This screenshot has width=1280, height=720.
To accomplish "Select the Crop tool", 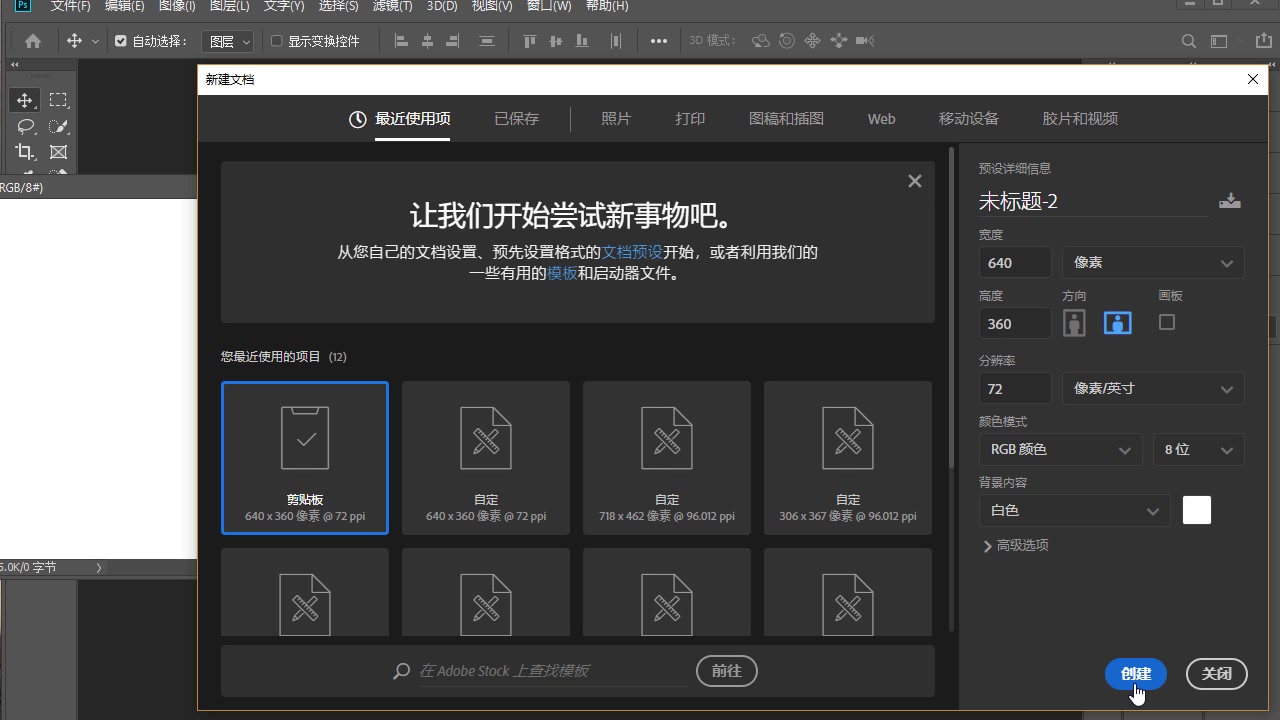I will click(x=24, y=152).
